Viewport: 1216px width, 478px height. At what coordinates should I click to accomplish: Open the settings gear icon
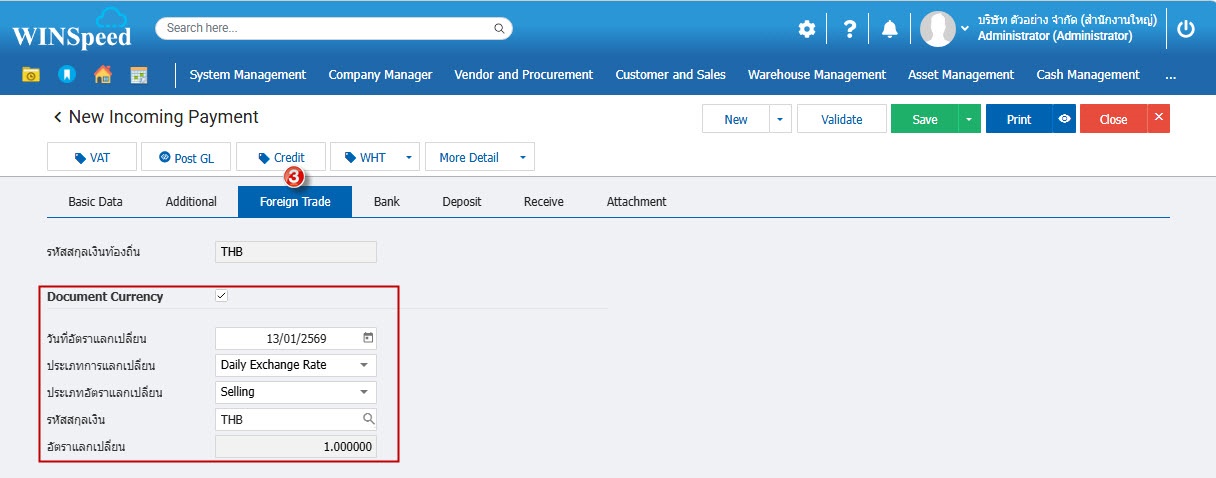pos(806,30)
